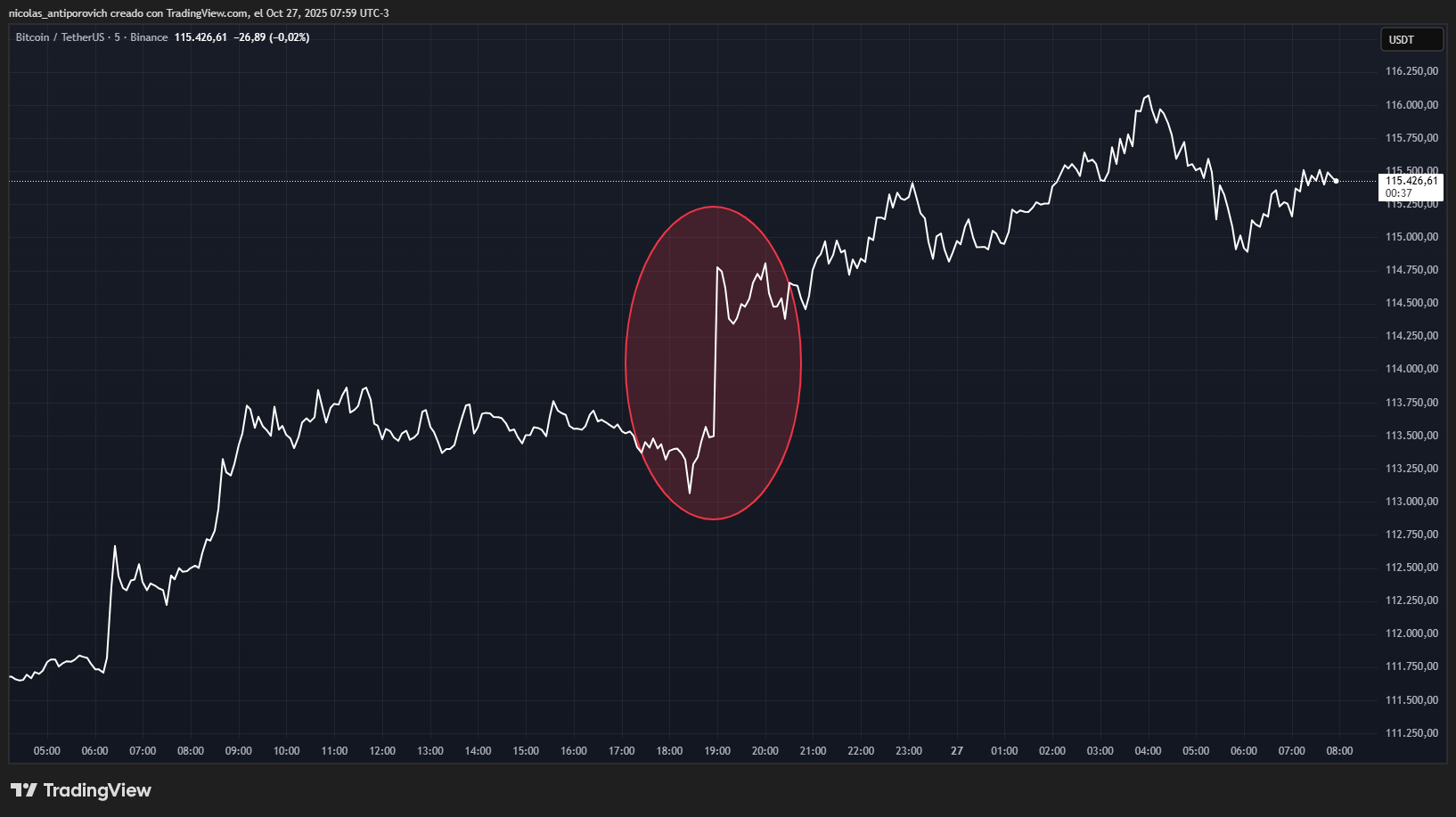Click the 19:00 time axis label
1456x817 pixels.
717,751
